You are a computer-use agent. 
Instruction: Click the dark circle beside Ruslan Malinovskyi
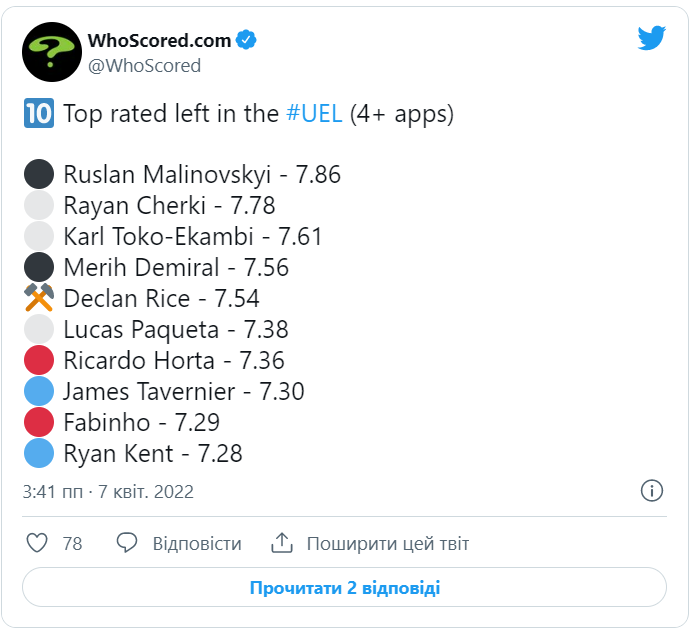pyautogui.click(x=38, y=175)
